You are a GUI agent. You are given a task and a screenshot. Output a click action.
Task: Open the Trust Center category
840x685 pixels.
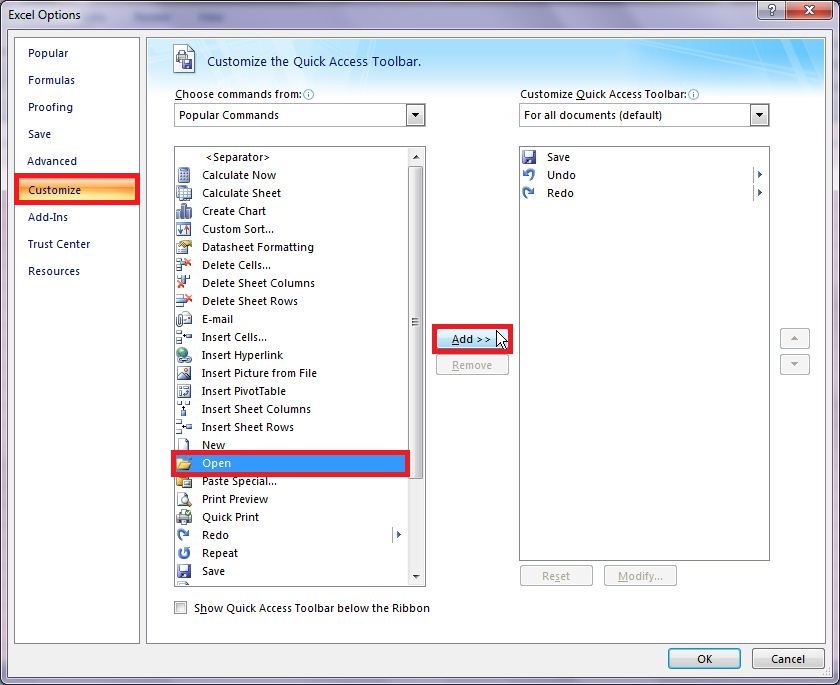coord(59,244)
